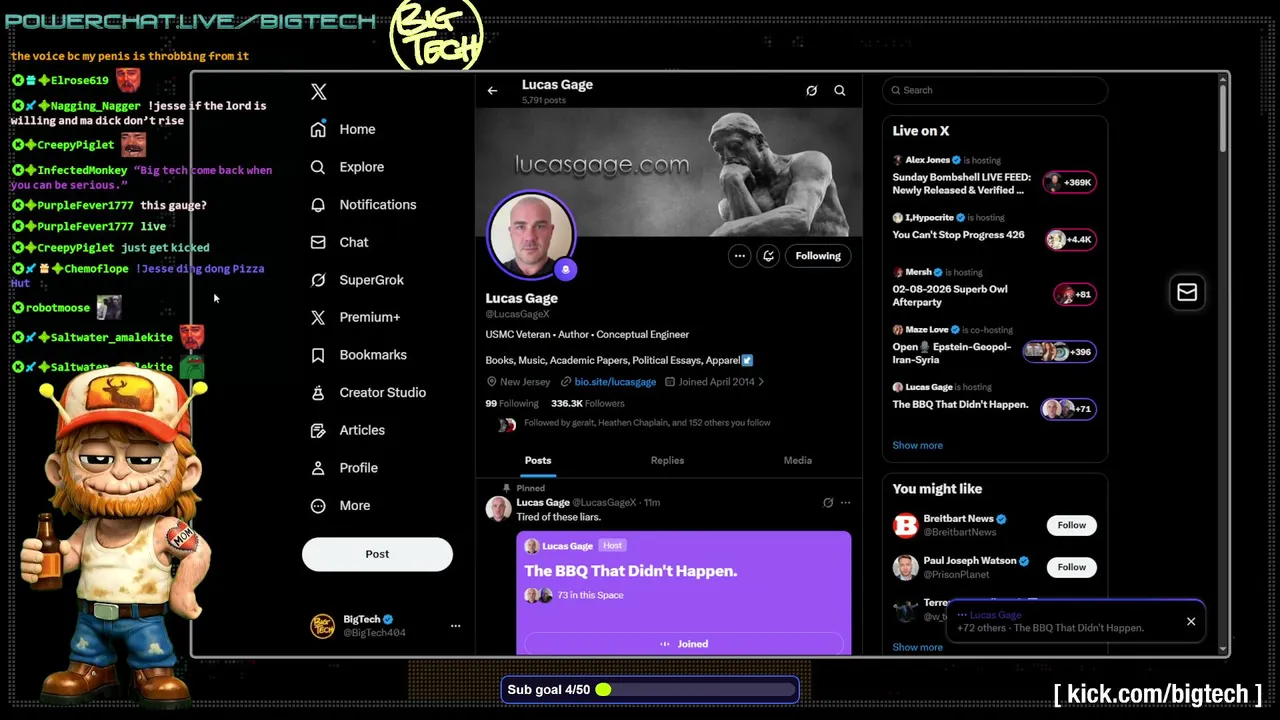Screen dimensions: 1280x720
Task: Open BigTech account menu dots
Action: pos(455,626)
